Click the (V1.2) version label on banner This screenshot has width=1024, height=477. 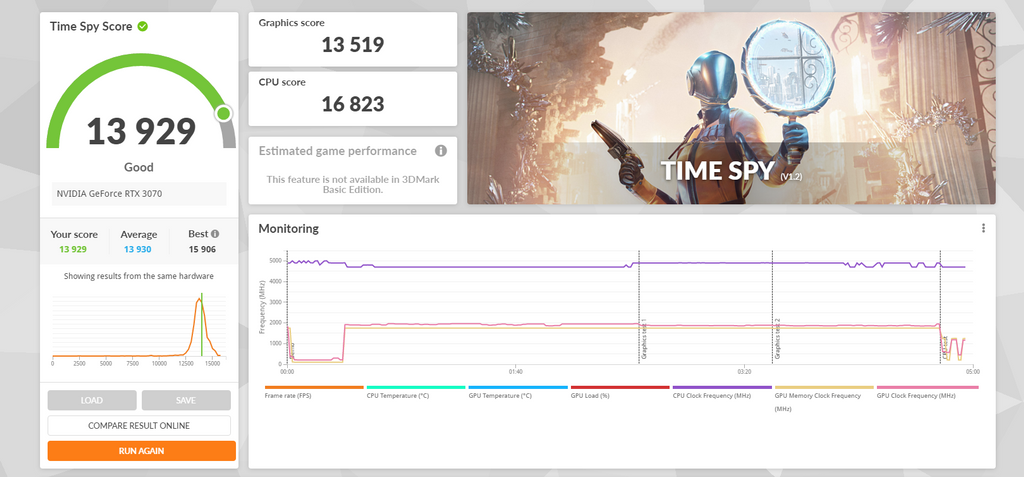pyautogui.click(x=793, y=176)
